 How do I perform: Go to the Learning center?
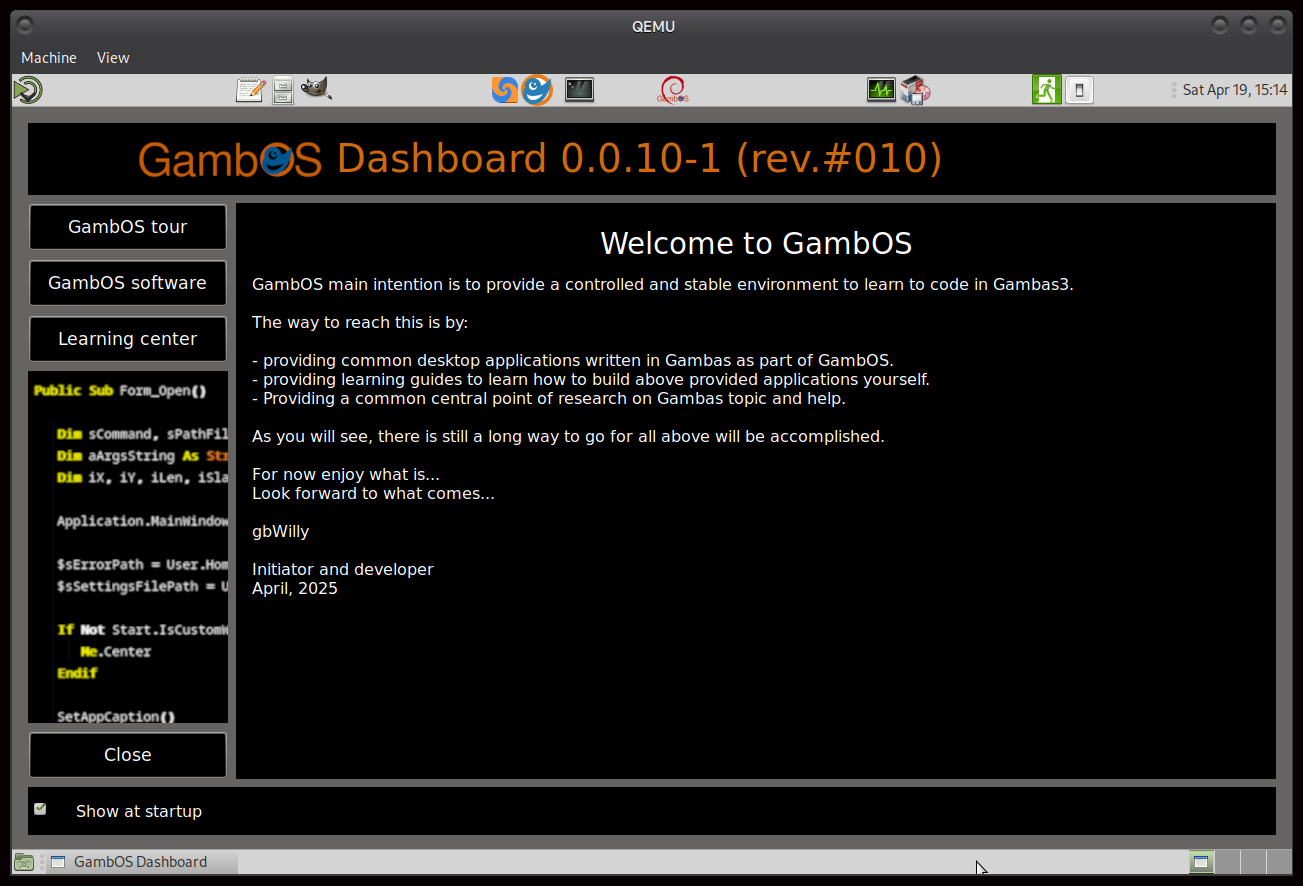(128, 339)
